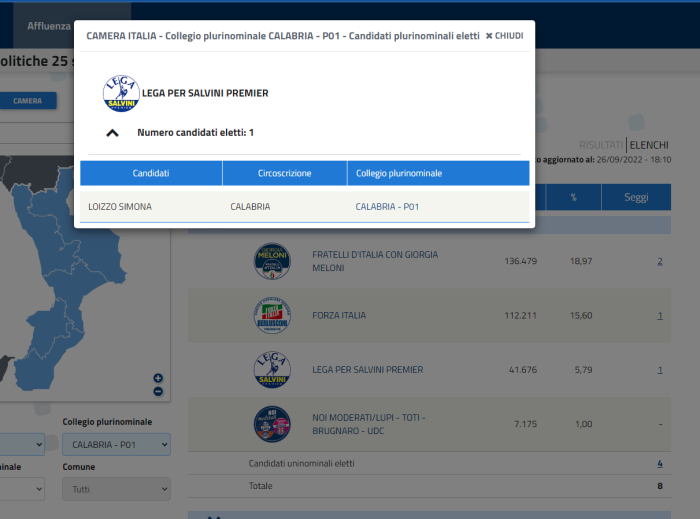Click the Totale row label

tap(260, 486)
